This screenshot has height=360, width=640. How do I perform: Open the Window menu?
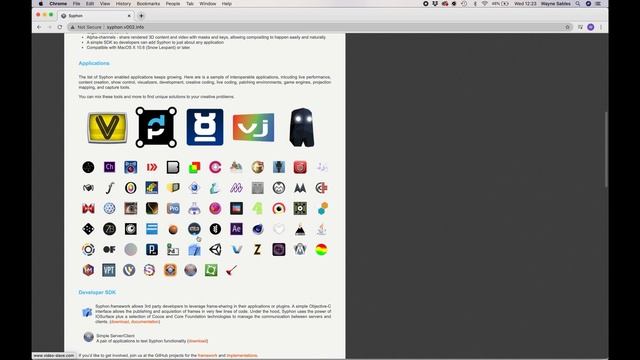pos(208,4)
